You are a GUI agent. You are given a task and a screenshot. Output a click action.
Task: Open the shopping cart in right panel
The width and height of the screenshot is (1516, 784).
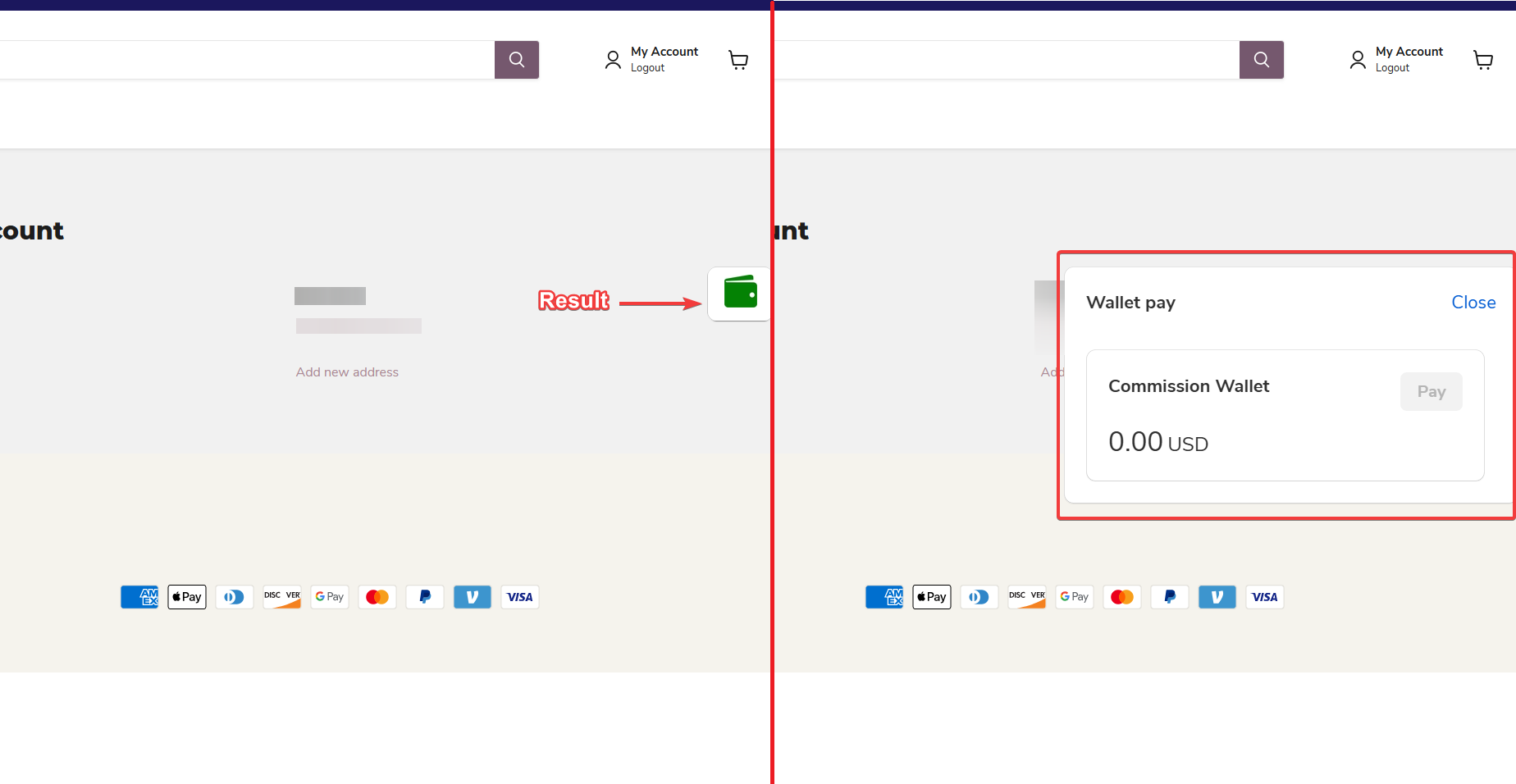click(x=1483, y=60)
